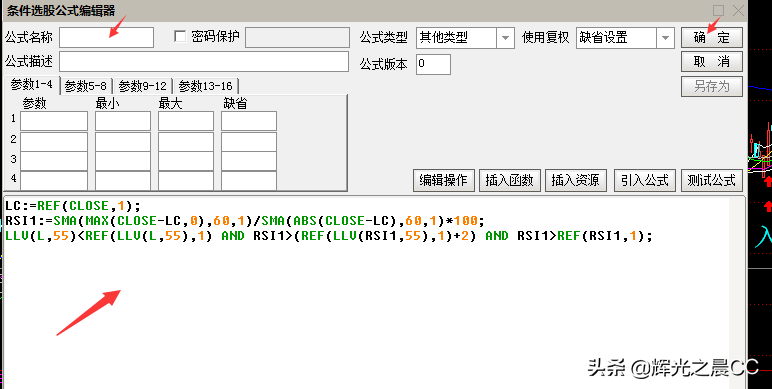772x389 pixels.
Task: Click the LC:=REF(CLOSE,1); code line
Action: pos(73,206)
